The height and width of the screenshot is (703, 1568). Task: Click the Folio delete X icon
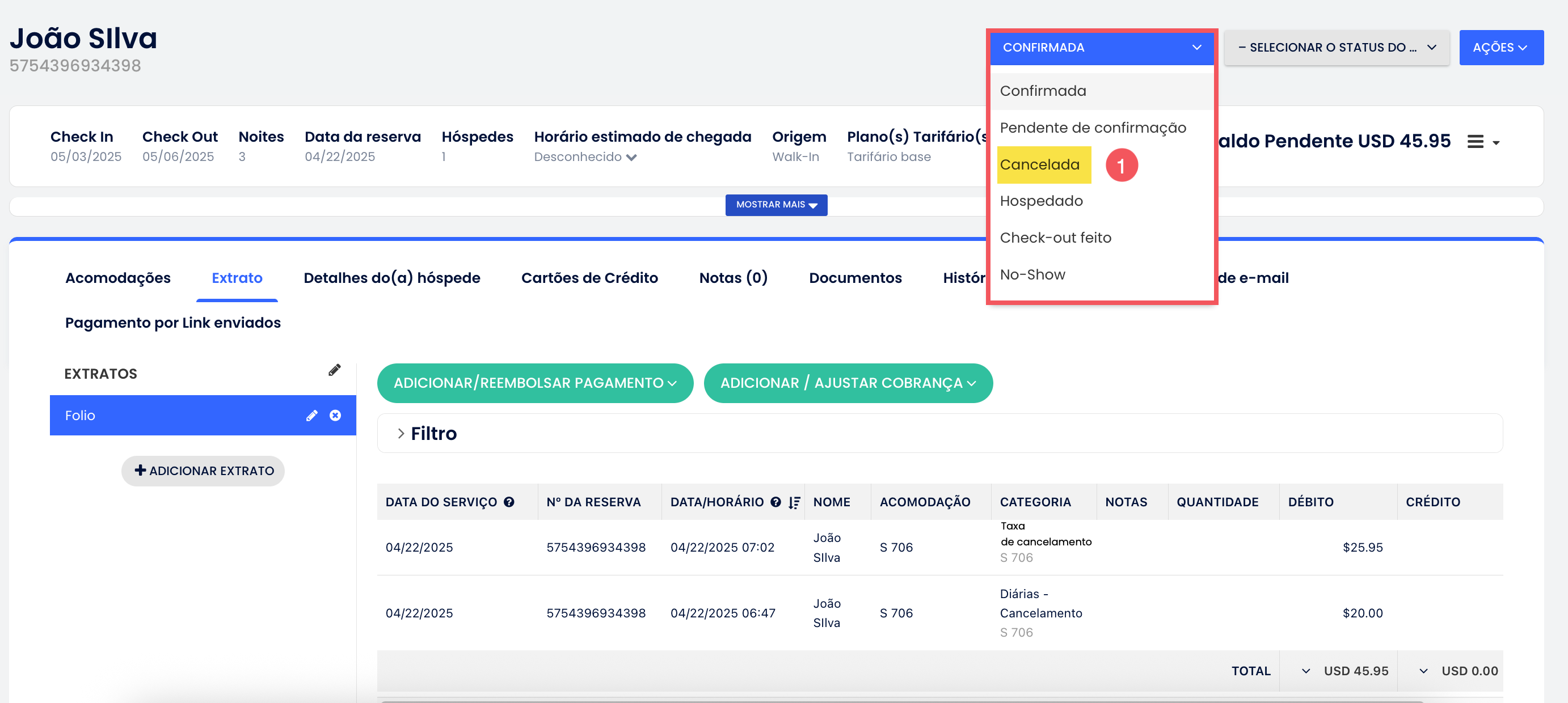335,416
